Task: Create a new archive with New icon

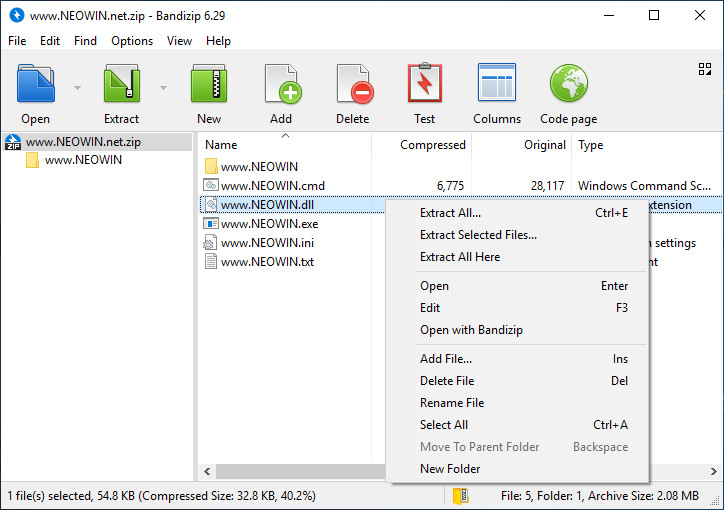Action: point(209,84)
